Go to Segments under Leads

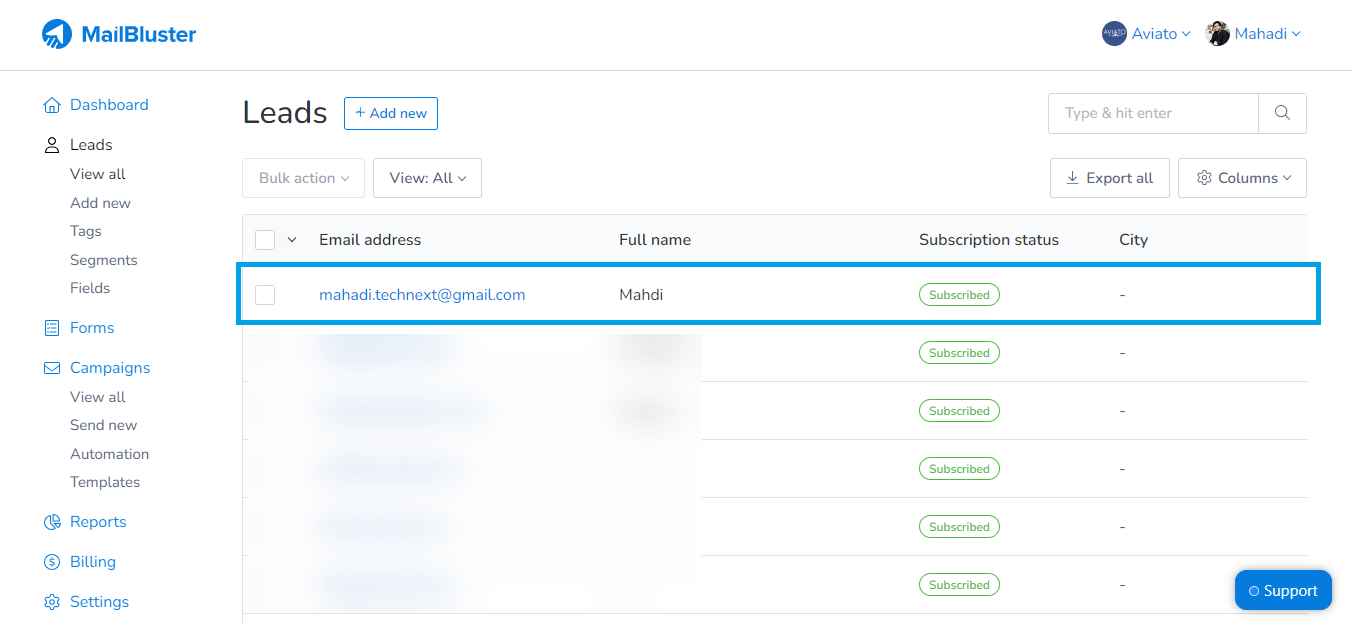click(x=103, y=260)
